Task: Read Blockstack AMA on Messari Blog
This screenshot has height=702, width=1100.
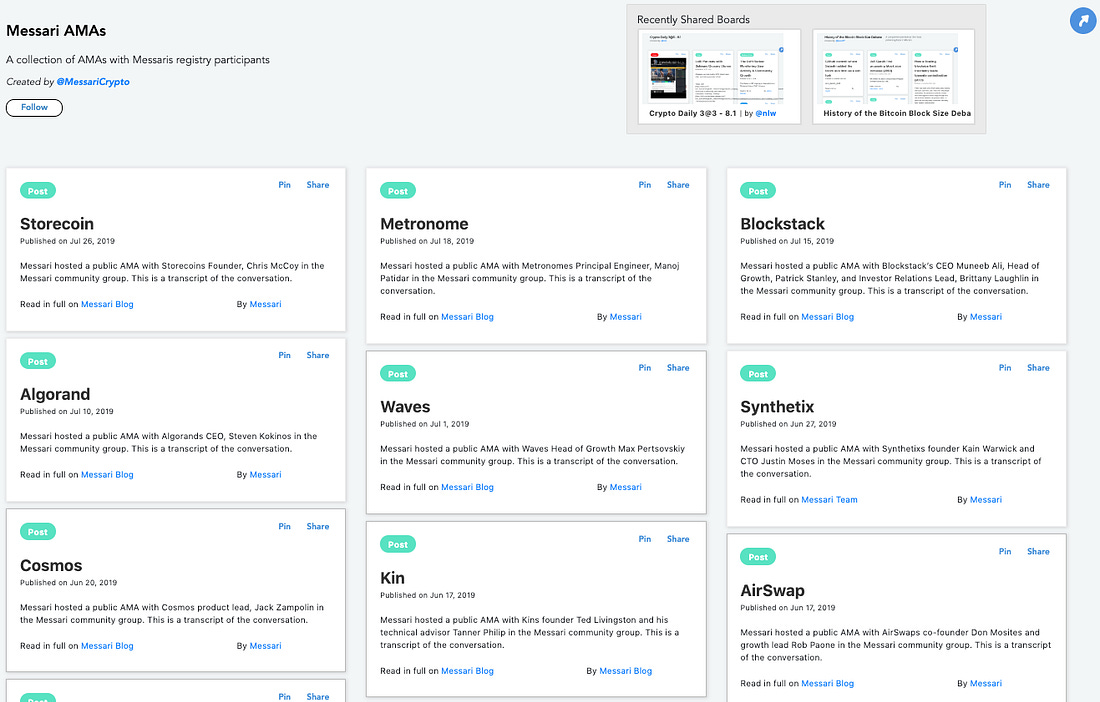Action: 828,317
